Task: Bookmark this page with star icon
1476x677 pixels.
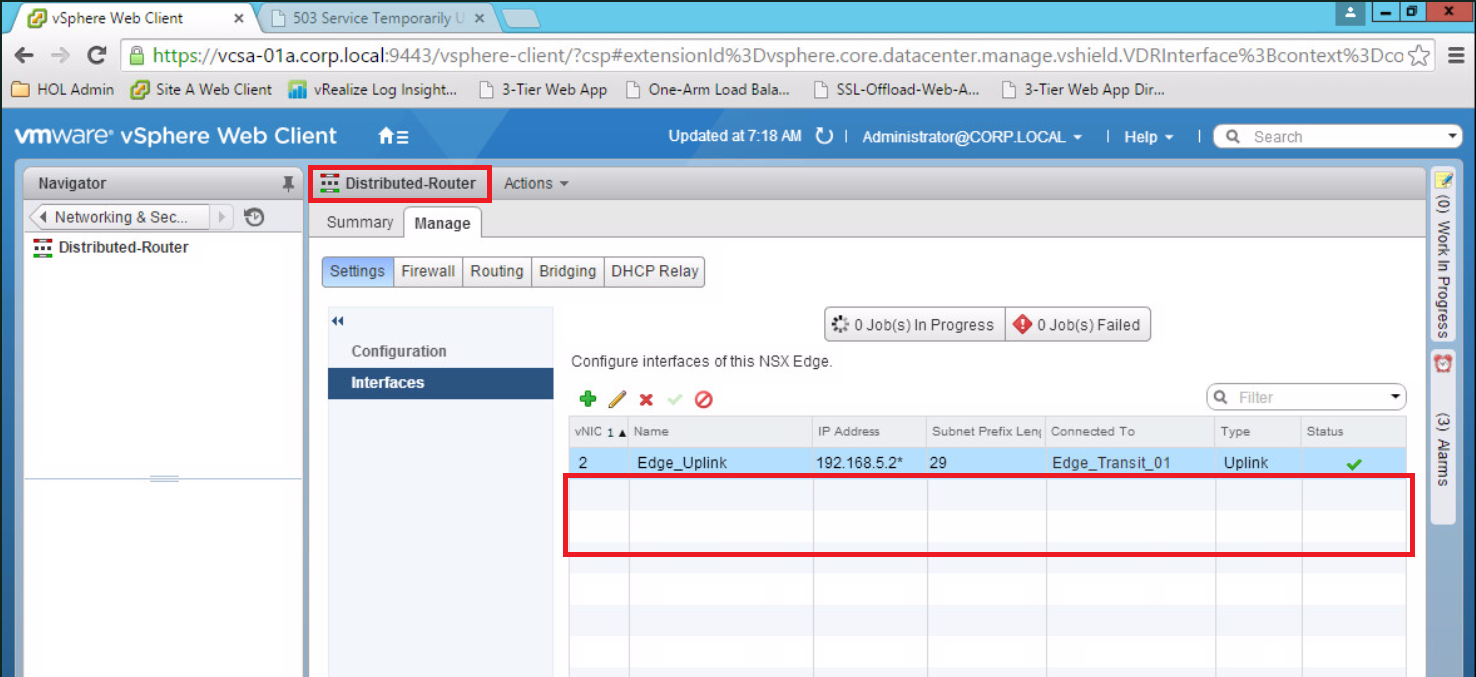Action: point(1418,56)
